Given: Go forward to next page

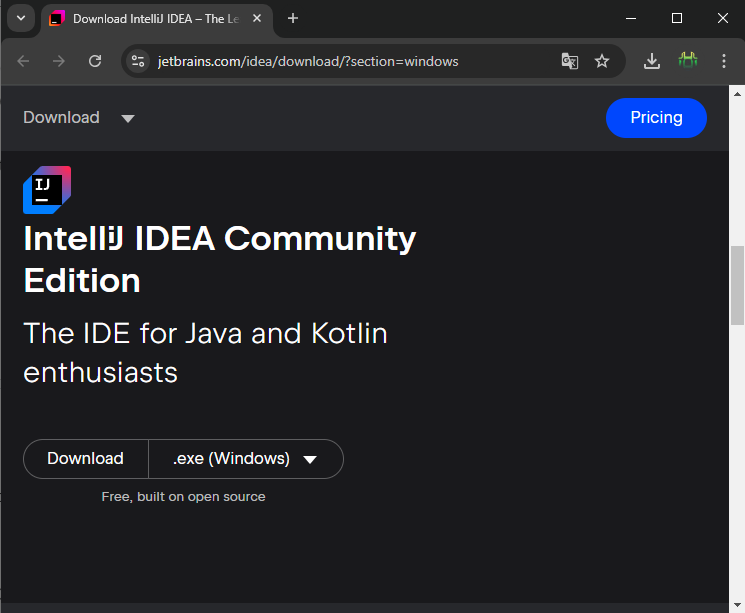Looking at the screenshot, I should pos(59,61).
